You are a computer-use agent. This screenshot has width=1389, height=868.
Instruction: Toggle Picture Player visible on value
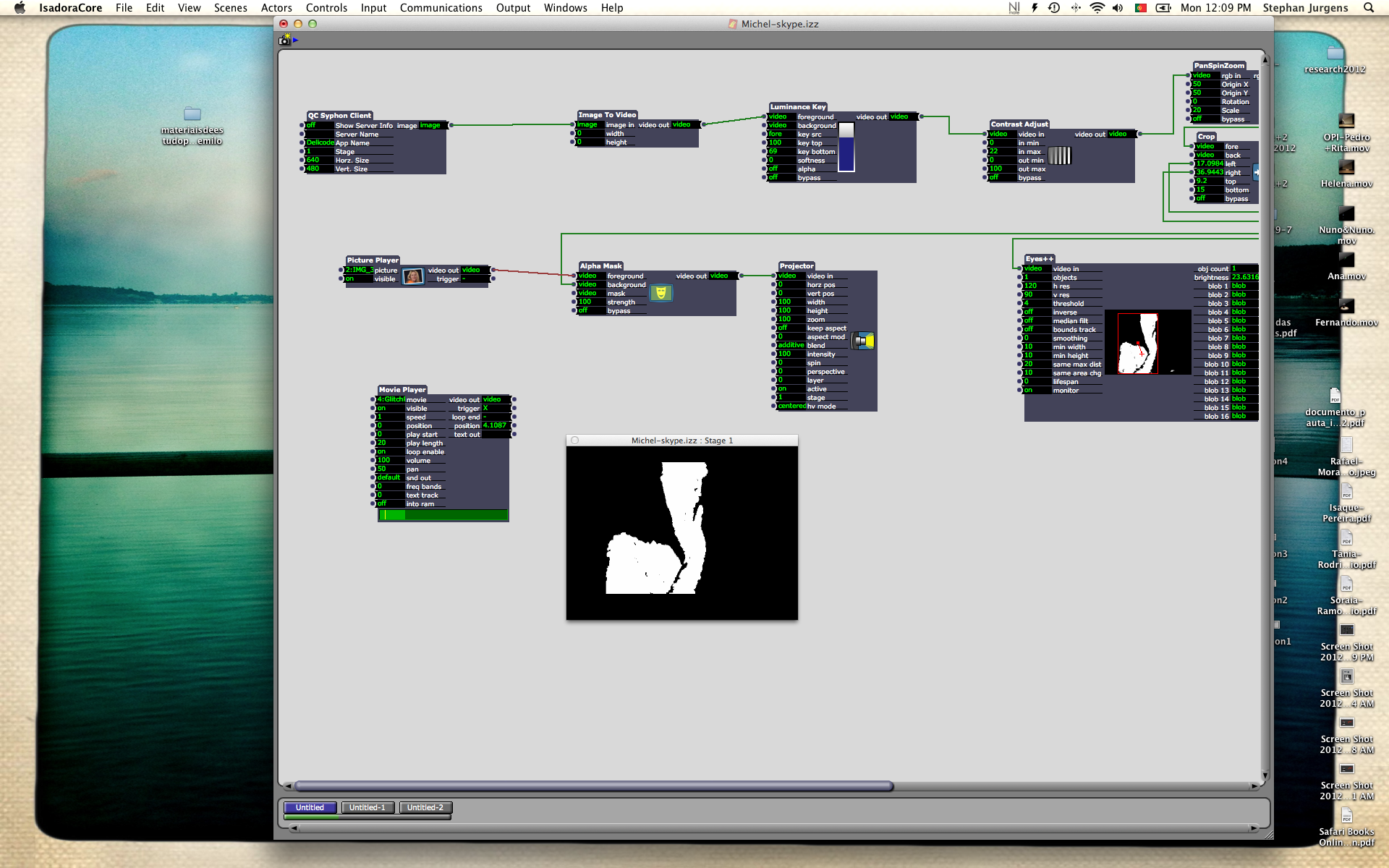coord(359,278)
